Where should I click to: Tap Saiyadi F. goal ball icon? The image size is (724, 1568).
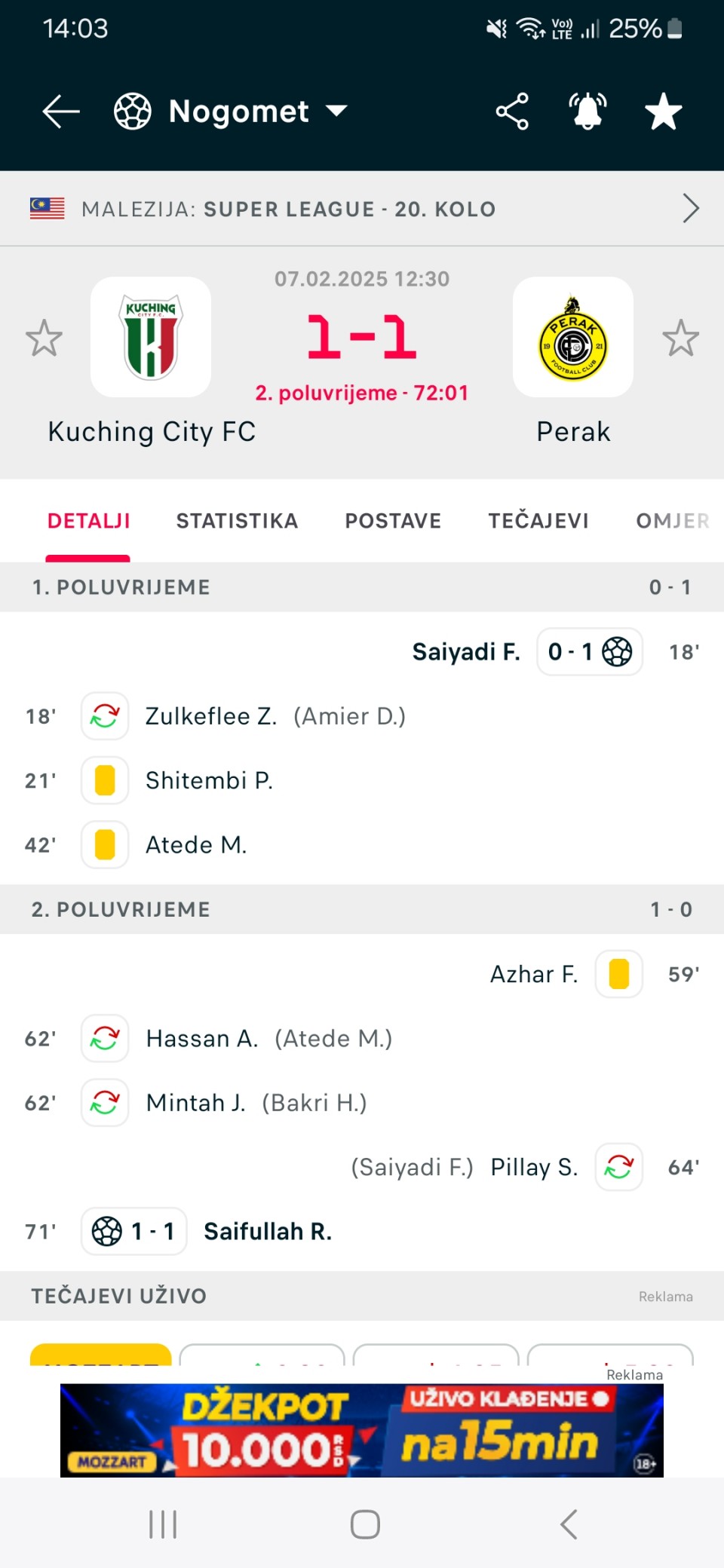pos(617,651)
